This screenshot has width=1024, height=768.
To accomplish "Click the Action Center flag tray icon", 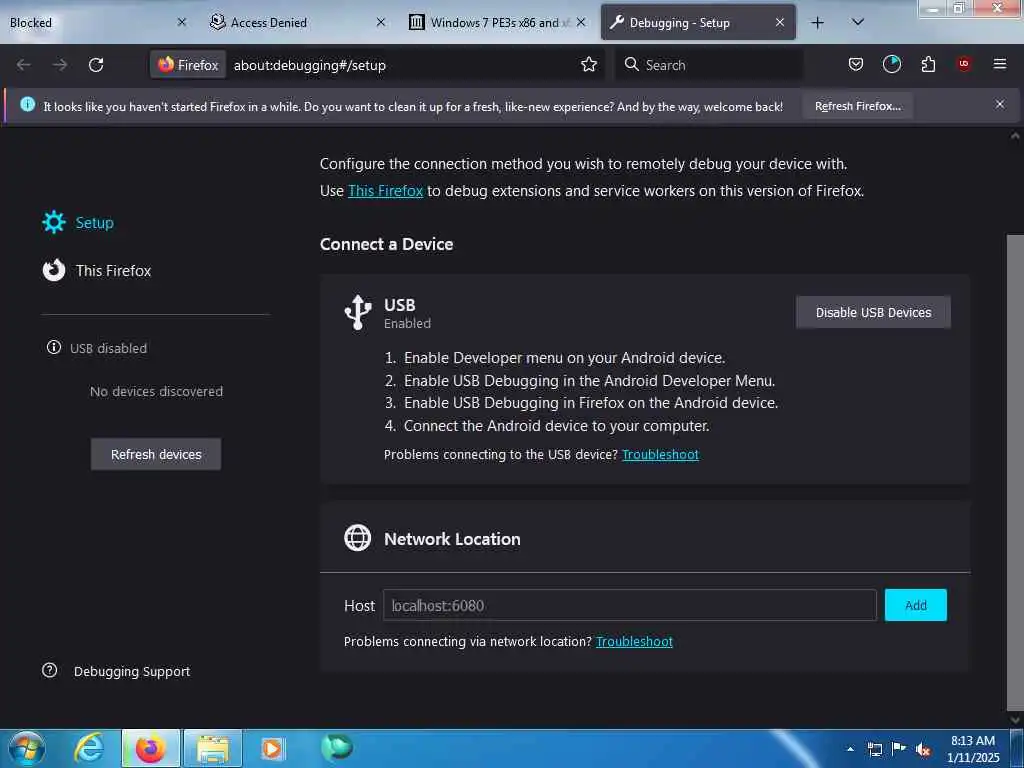I will point(899,749).
